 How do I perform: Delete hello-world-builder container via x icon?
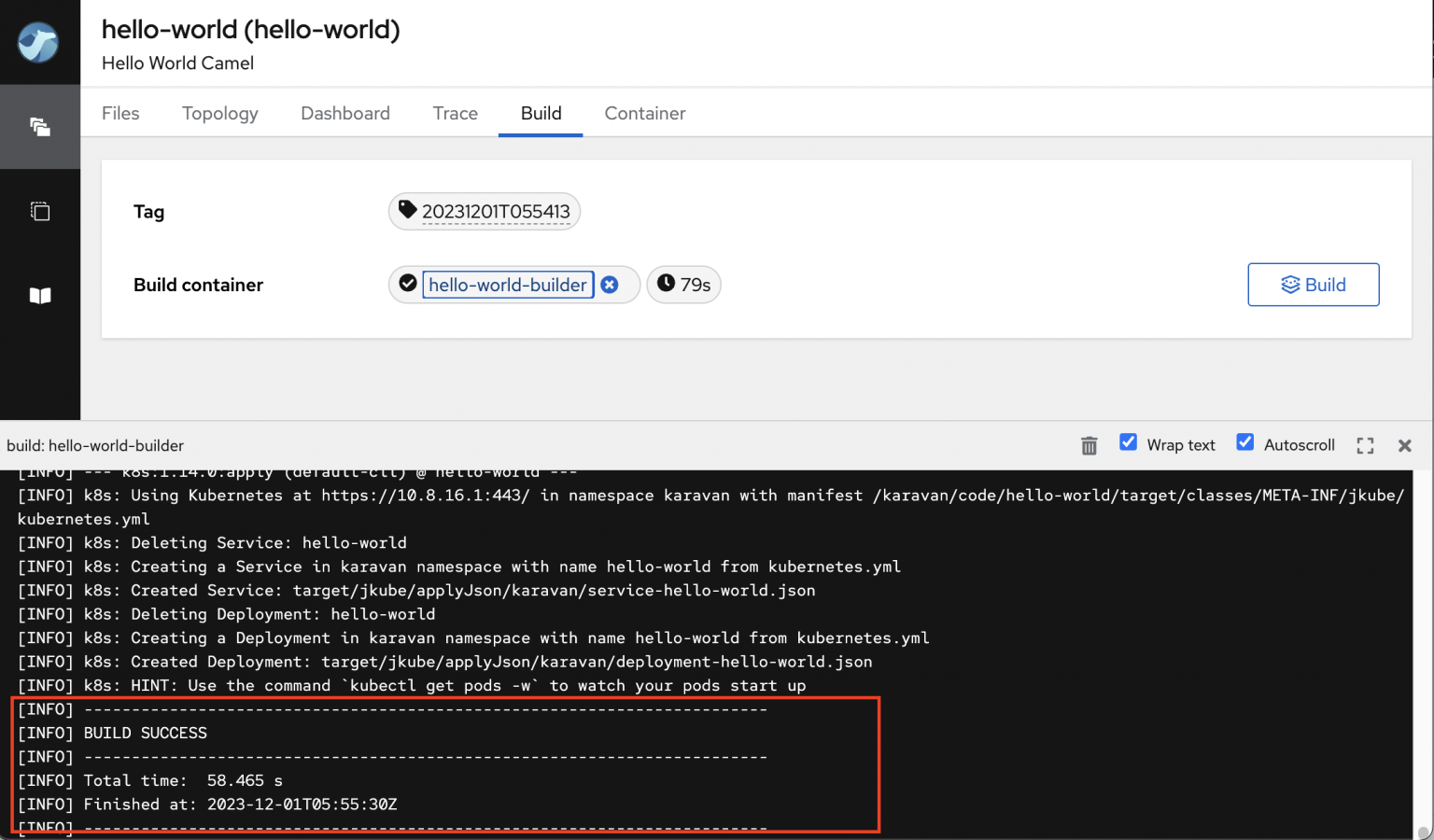[x=610, y=285]
